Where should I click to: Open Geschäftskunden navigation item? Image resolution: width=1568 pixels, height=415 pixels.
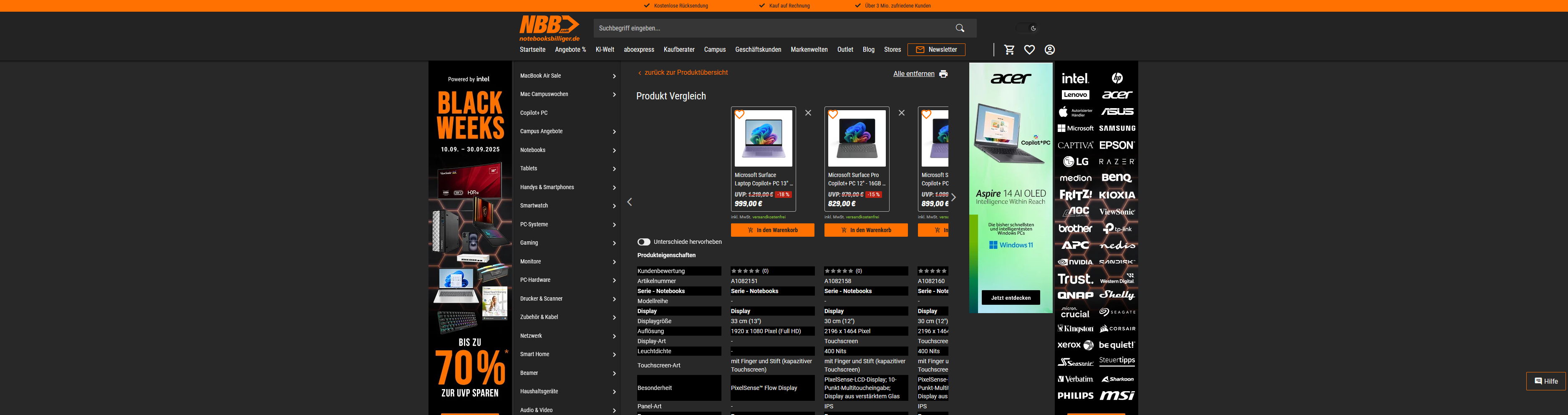coord(758,50)
